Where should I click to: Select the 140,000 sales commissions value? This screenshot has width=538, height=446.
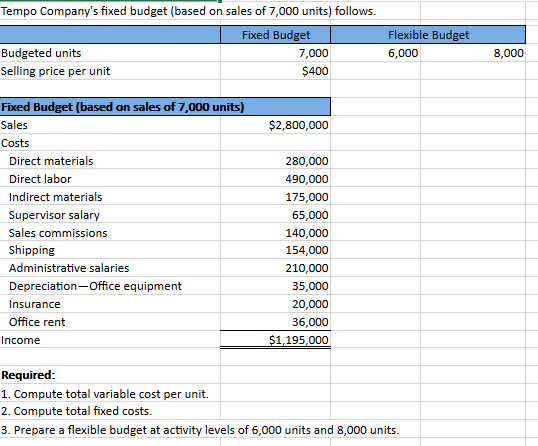(276, 233)
